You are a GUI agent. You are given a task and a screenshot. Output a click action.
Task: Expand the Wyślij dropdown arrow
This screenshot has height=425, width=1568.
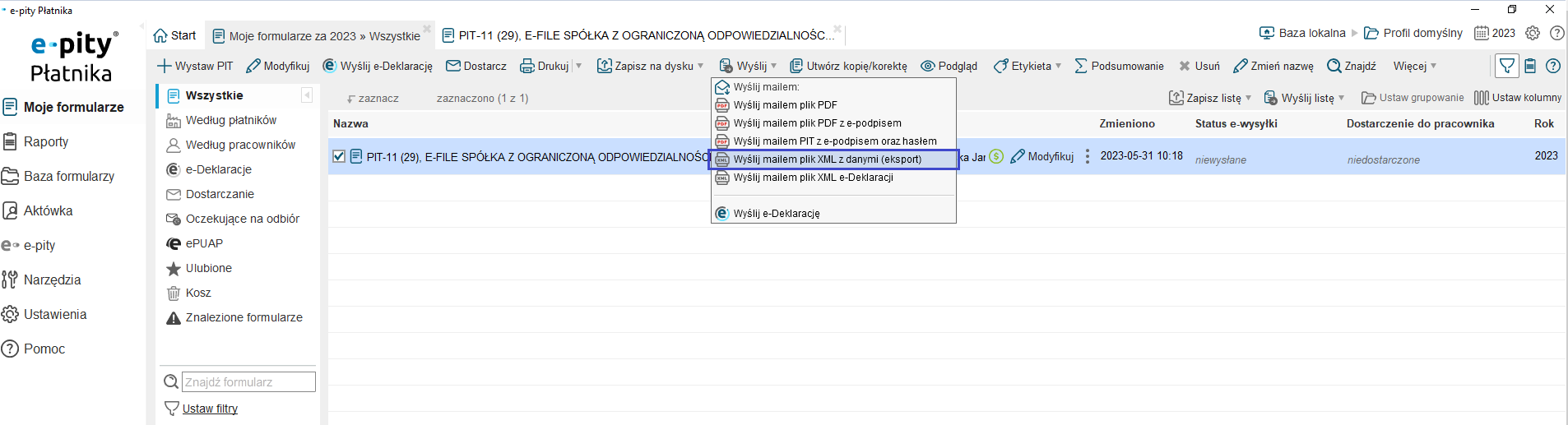774,66
